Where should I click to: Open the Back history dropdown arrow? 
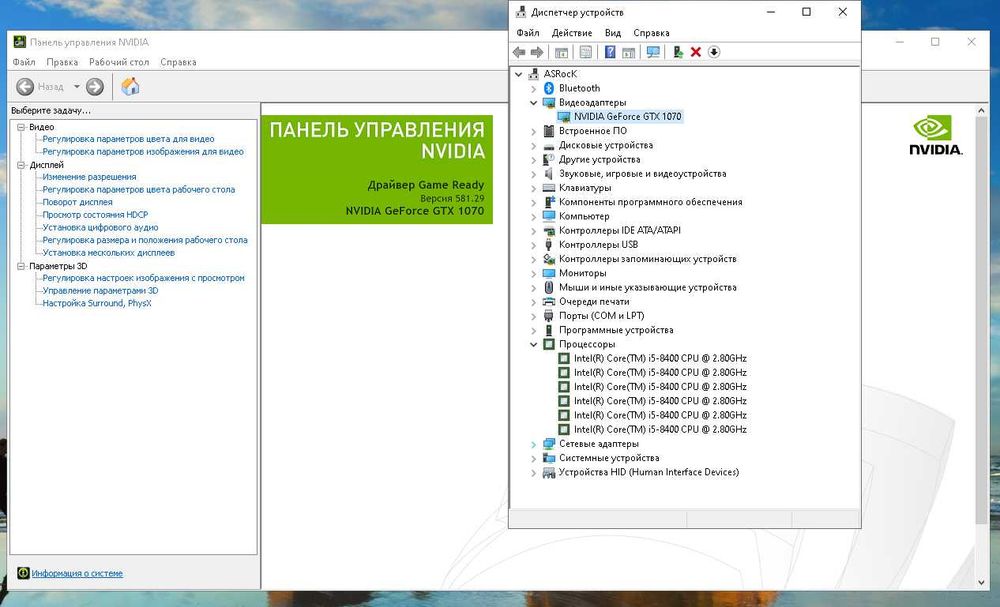[x=77, y=87]
